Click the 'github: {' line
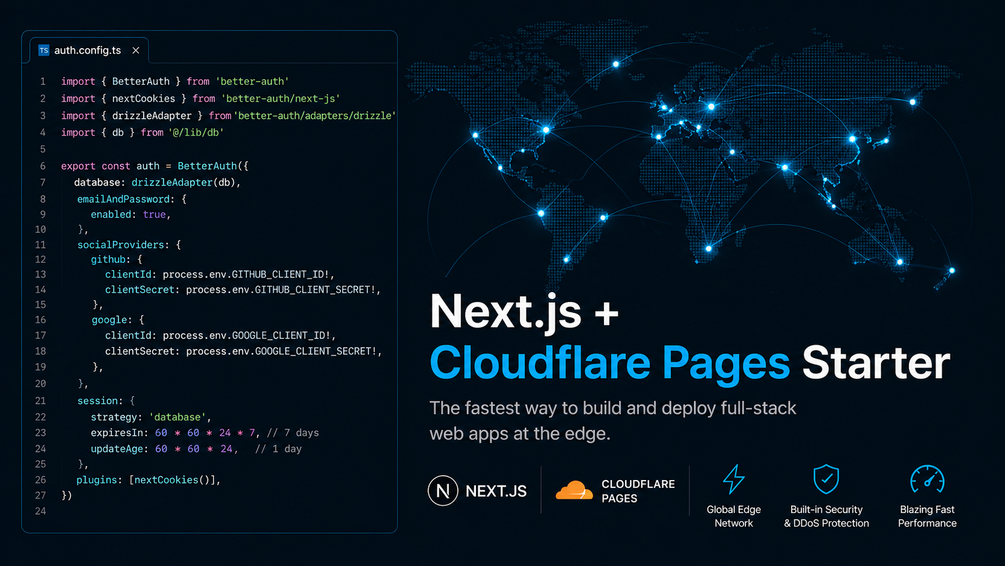The image size is (1005, 566). (117, 260)
